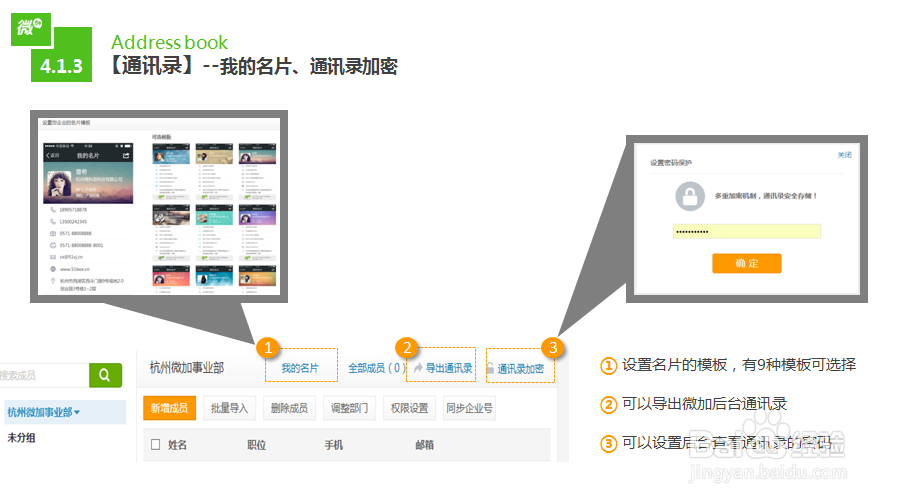Click the password field in 设置密码保护 dialog
Image resolution: width=898 pixels, height=504 pixels.
[x=747, y=231]
